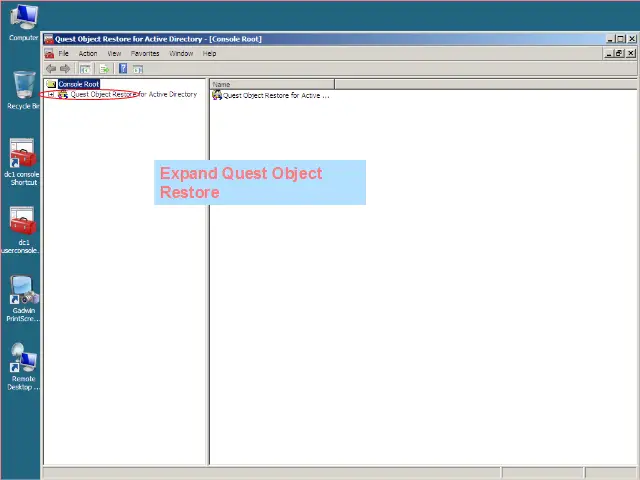Click the Forward arrow toolbar icon
The height and width of the screenshot is (480, 640).
coord(65,69)
